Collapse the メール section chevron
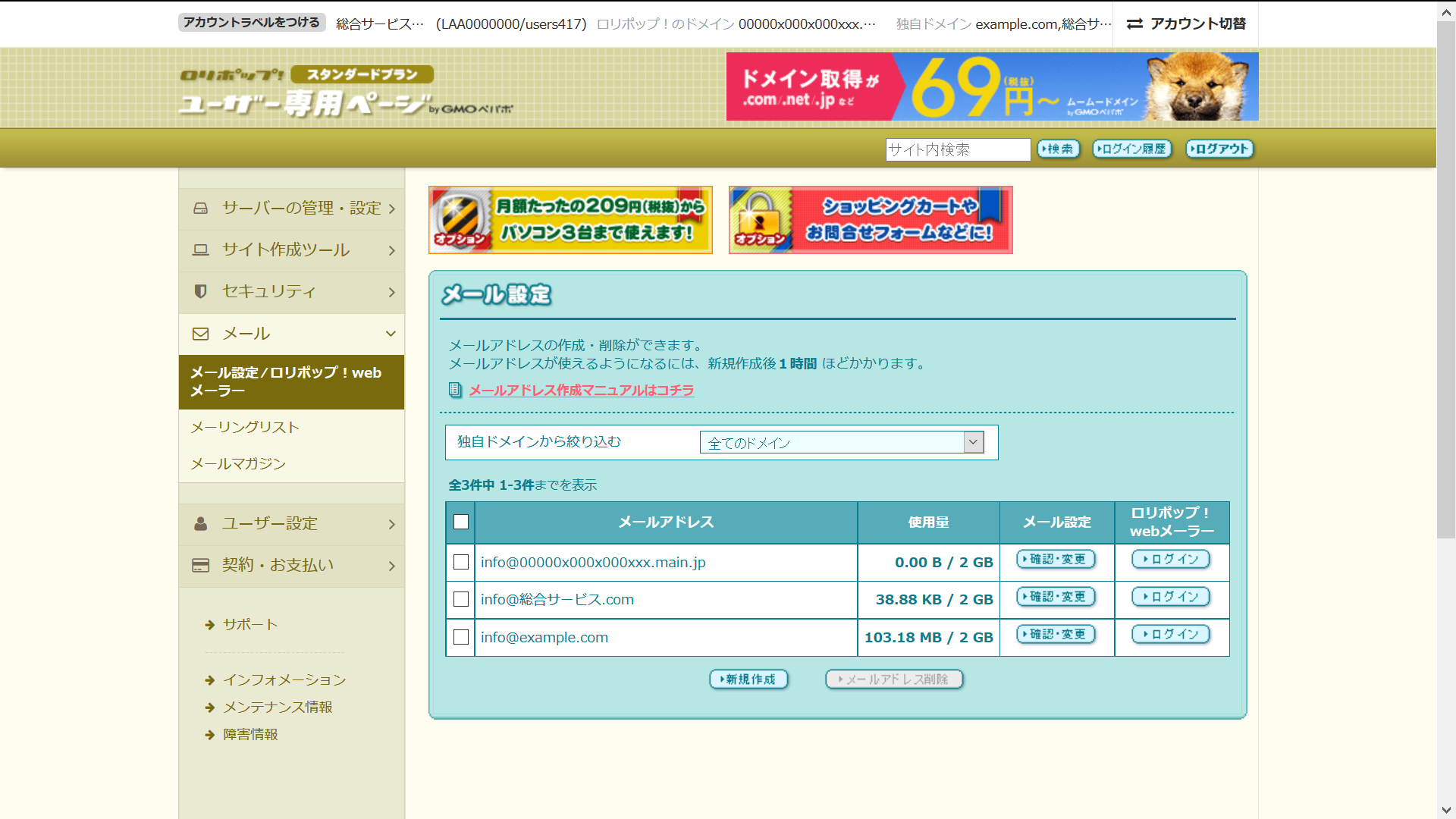Viewport: 1456px width, 819px height. [391, 334]
